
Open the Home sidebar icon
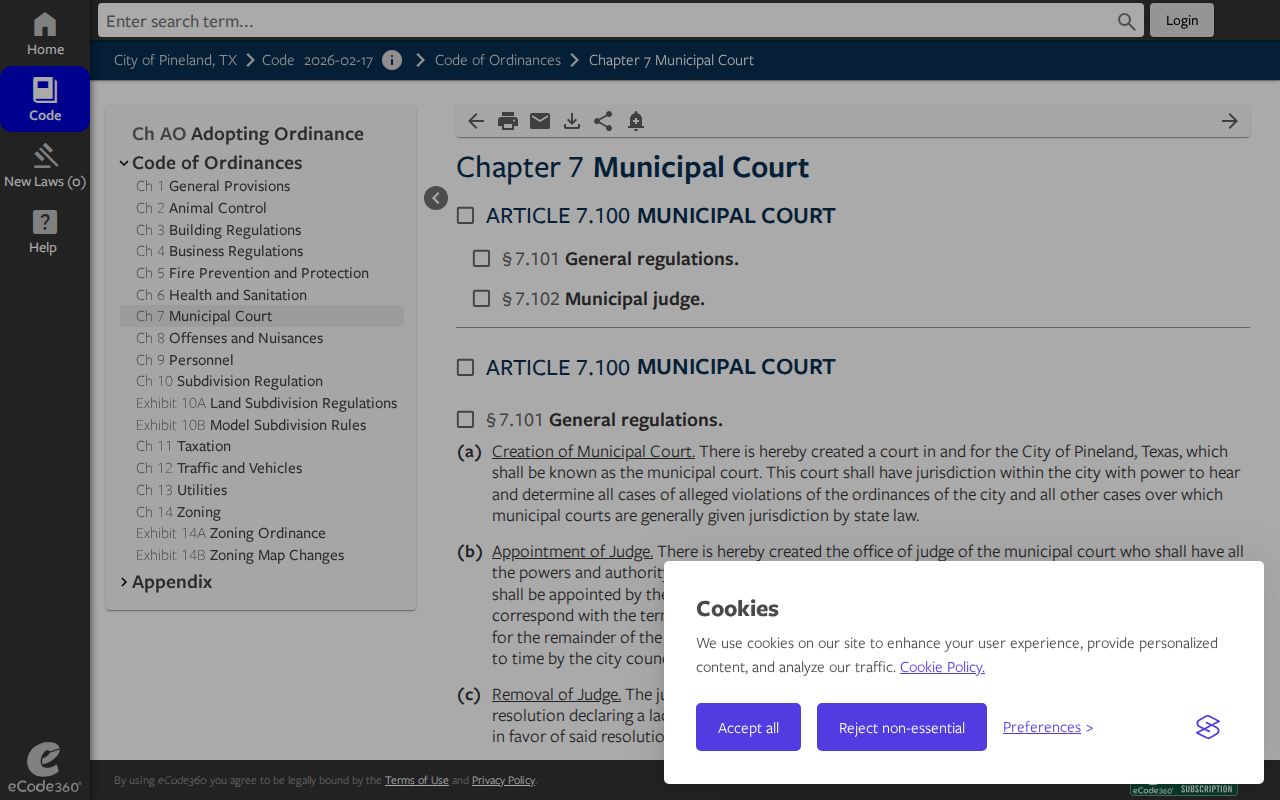tap(45, 34)
